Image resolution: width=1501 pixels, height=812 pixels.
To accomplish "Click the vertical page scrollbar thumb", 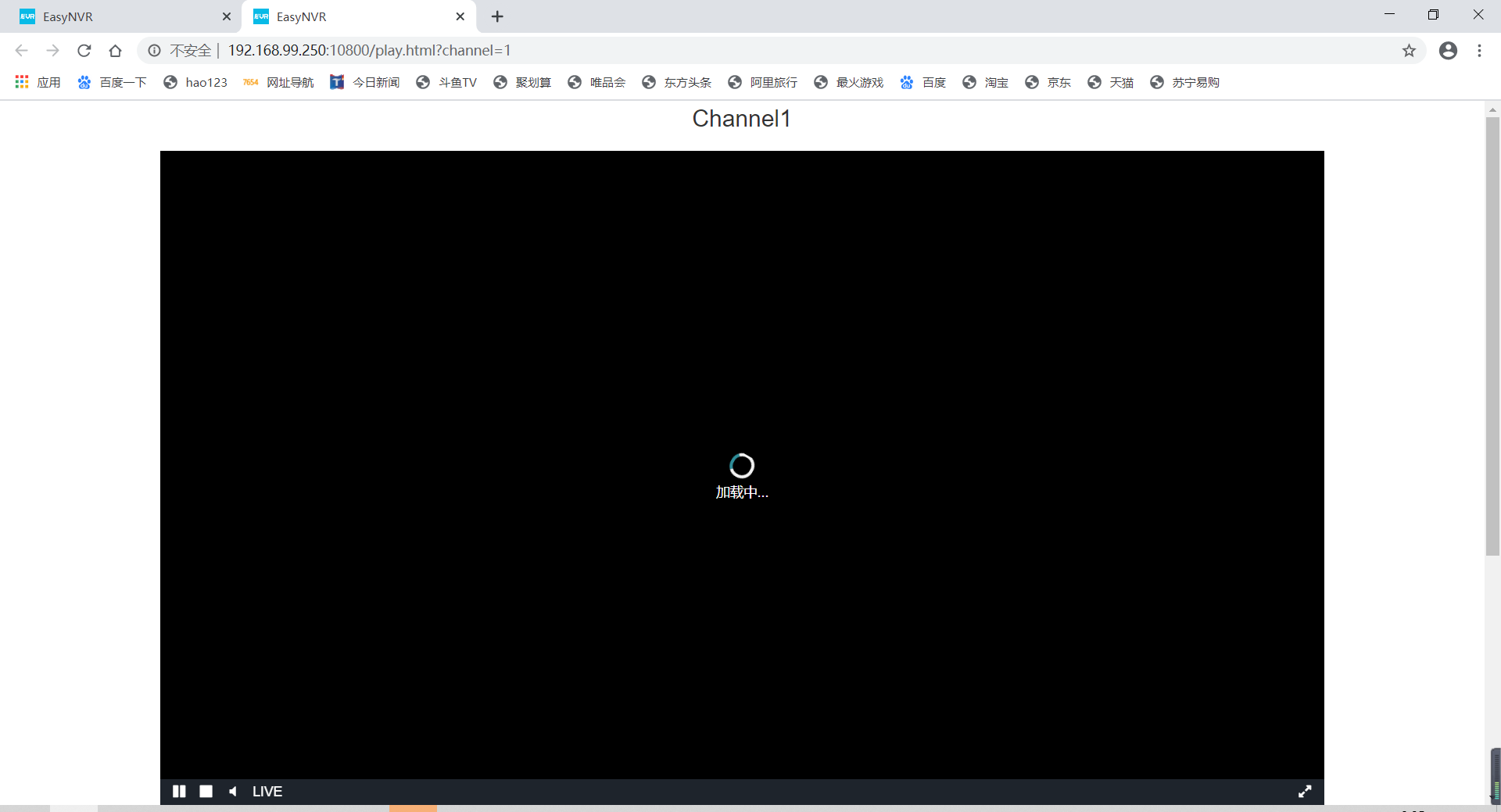I will click(x=1492, y=336).
